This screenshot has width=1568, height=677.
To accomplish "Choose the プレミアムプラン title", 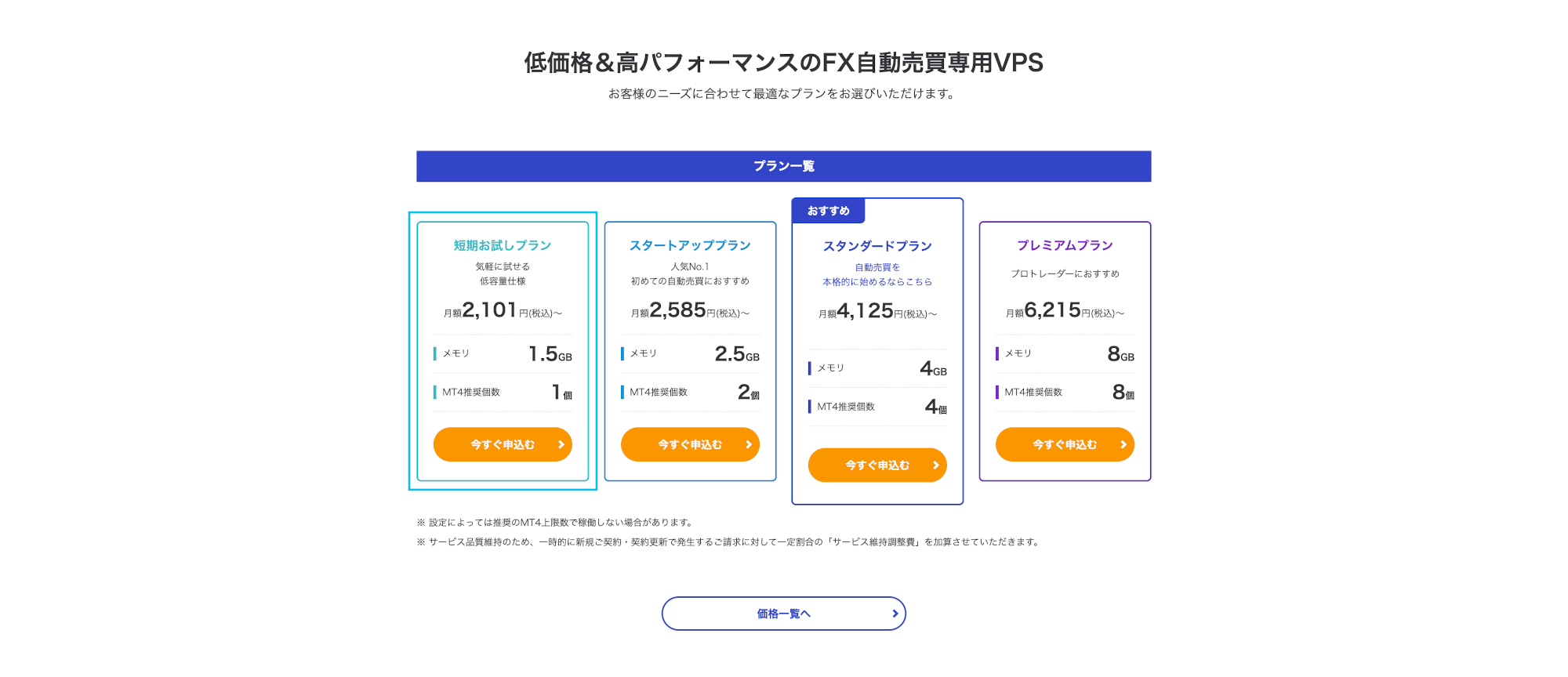I will click(1065, 245).
